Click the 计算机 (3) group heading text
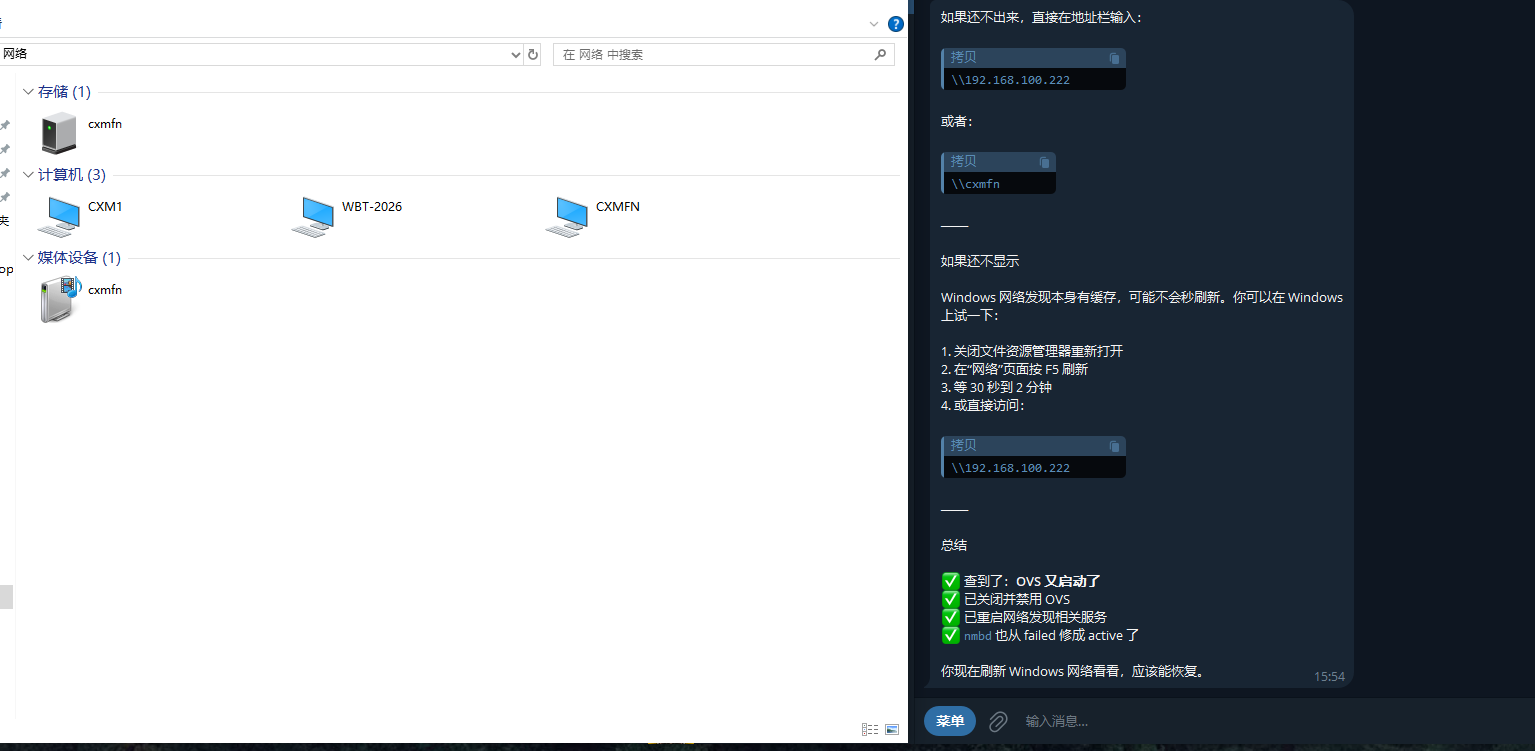This screenshot has height=751, width=1535. click(72, 175)
